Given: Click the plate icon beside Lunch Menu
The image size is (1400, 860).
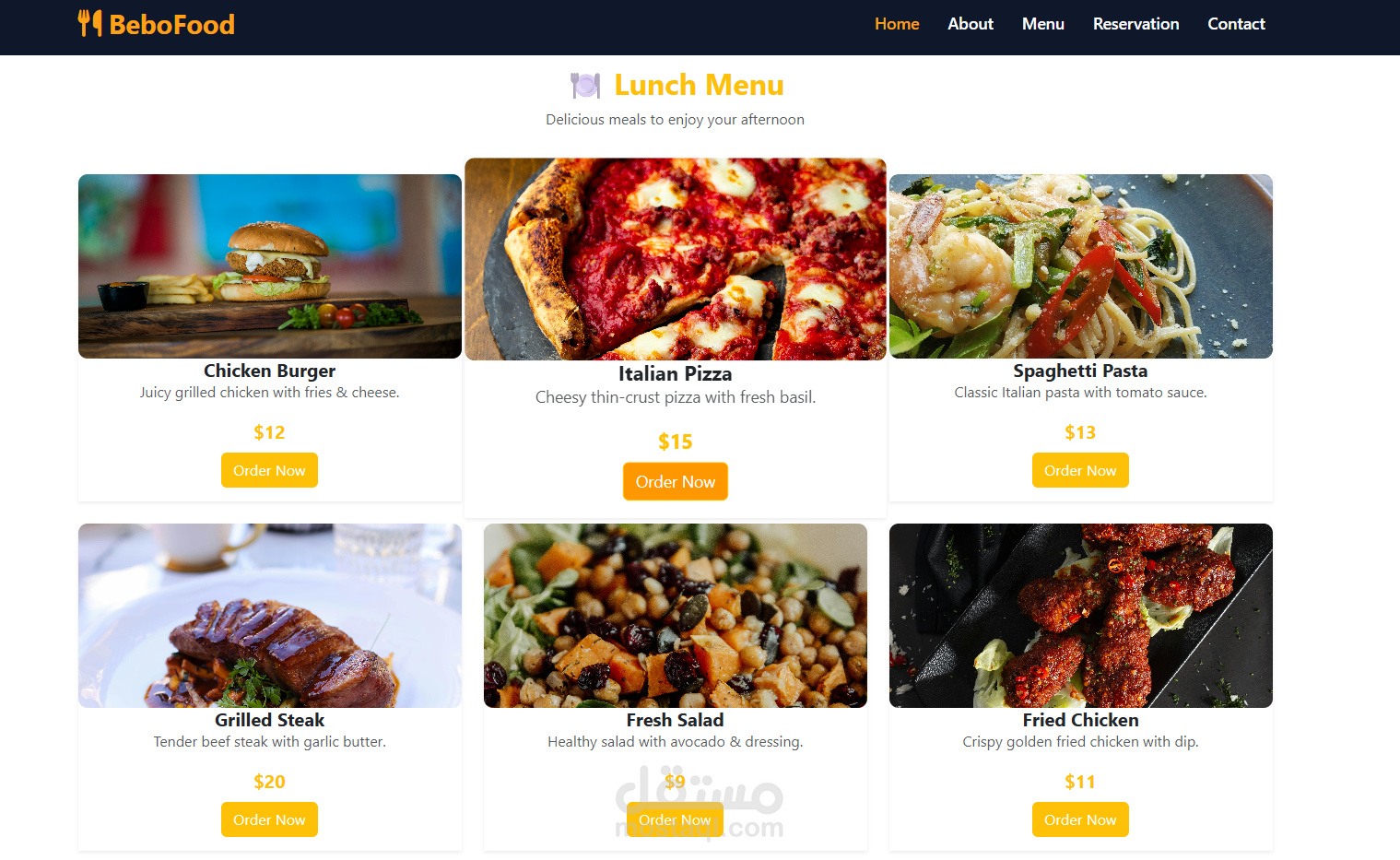Looking at the screenshot, I should click(585, 86).
